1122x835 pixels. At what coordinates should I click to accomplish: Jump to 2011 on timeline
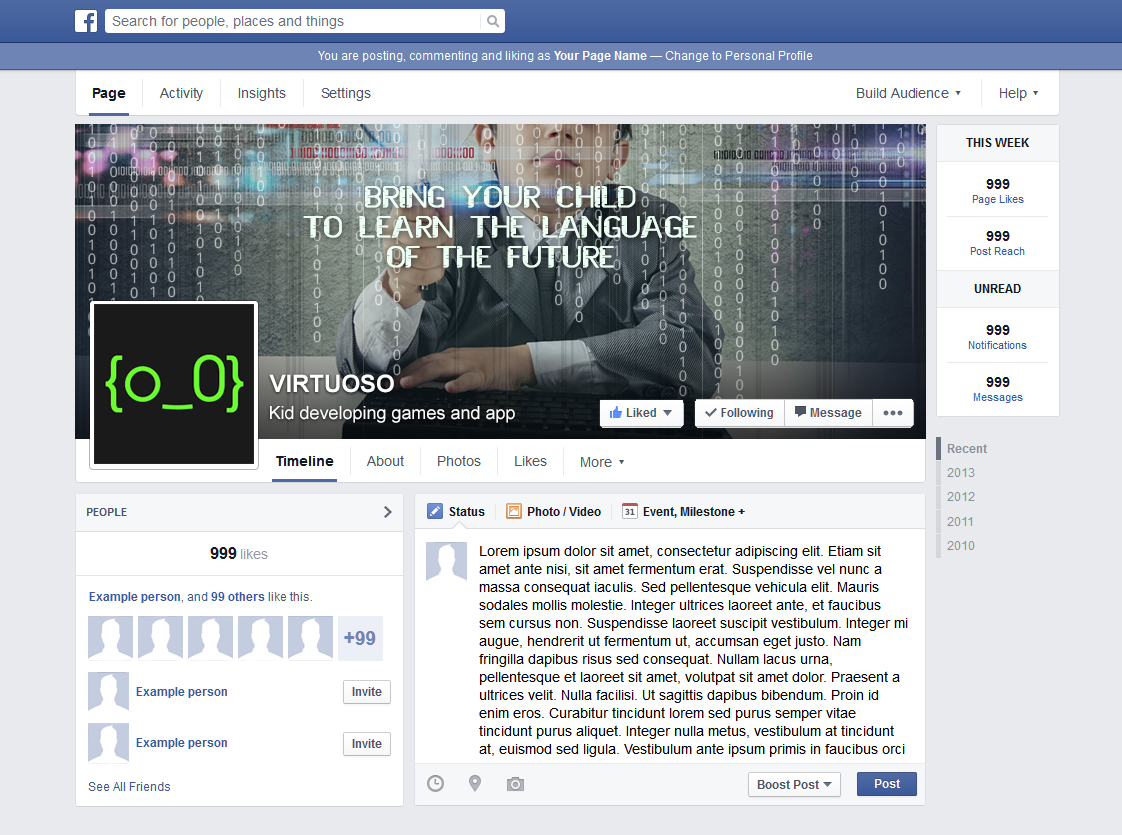point(960,522)
